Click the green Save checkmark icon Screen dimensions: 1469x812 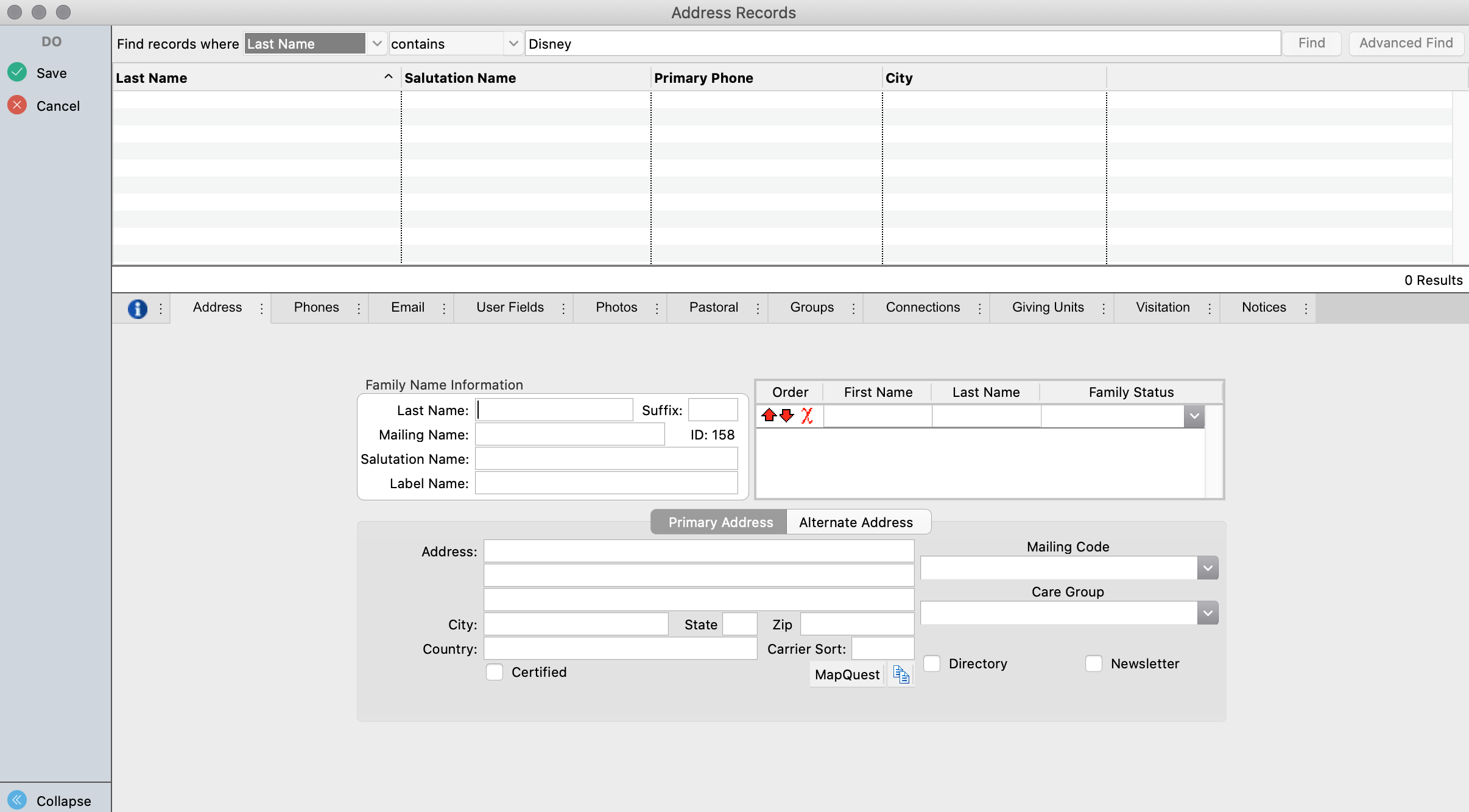(17, 72)
